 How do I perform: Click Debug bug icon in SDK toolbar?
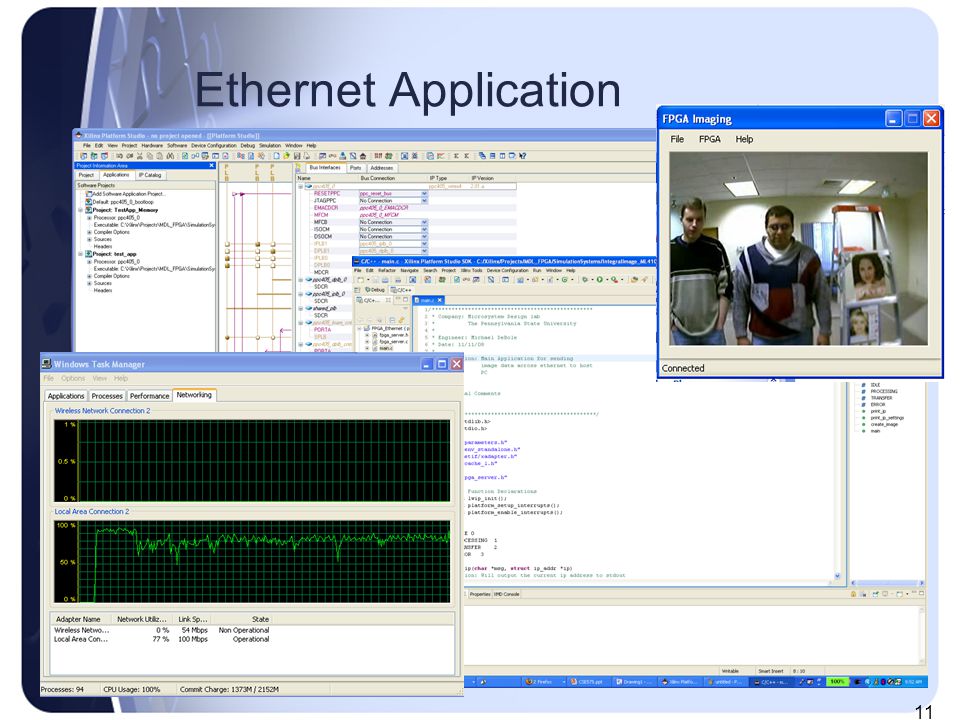click(x=585, y=280)
